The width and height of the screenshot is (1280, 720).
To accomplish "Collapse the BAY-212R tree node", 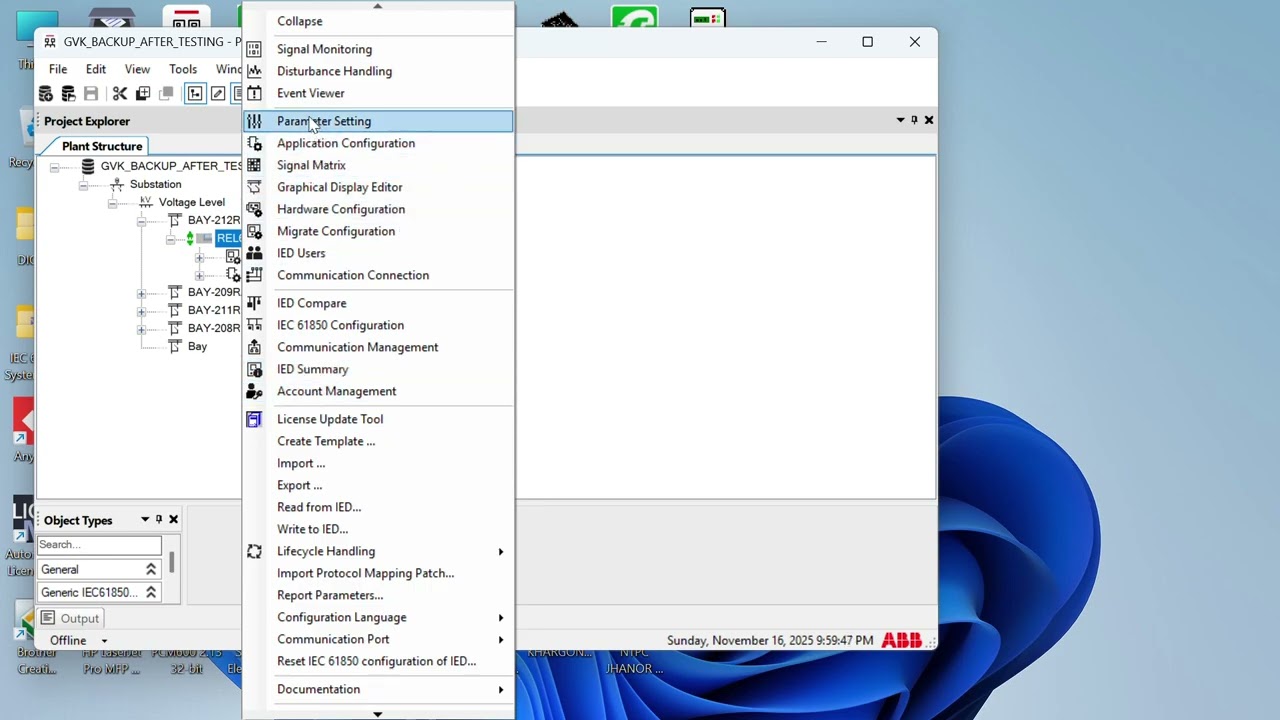I will [142, 221].
